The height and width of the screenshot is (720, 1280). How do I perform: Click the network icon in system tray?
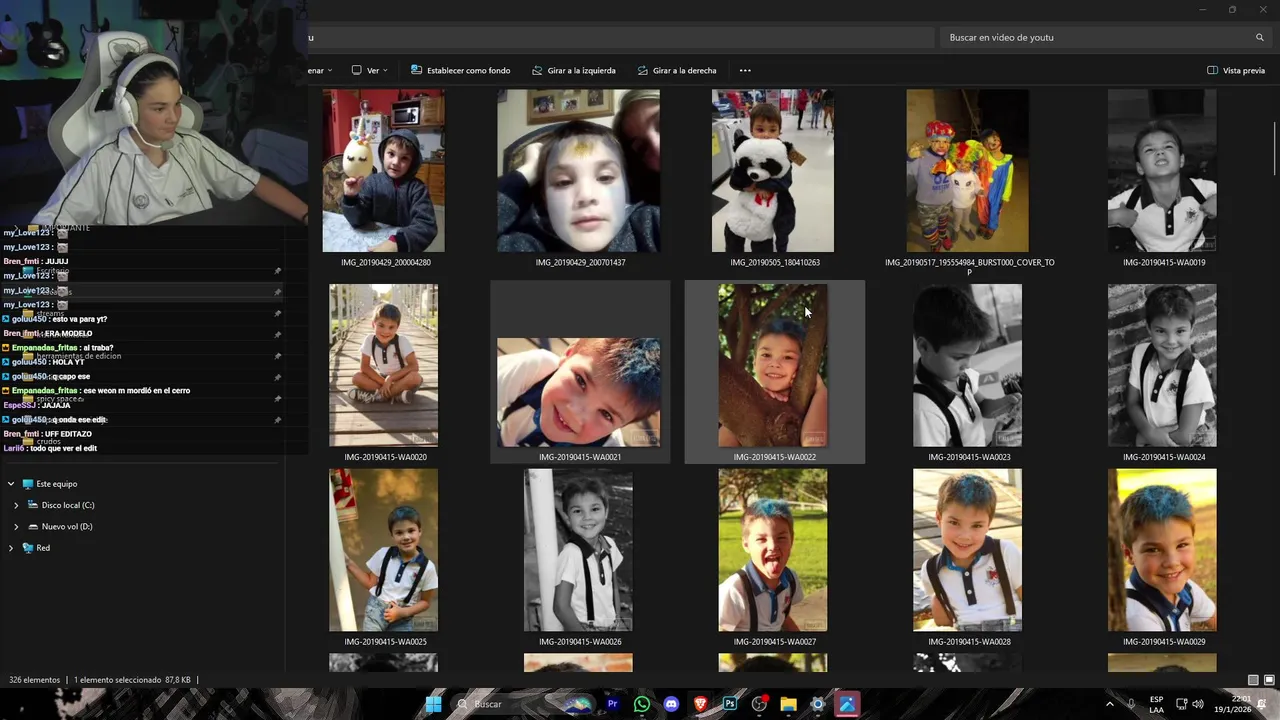[1181, 704]
